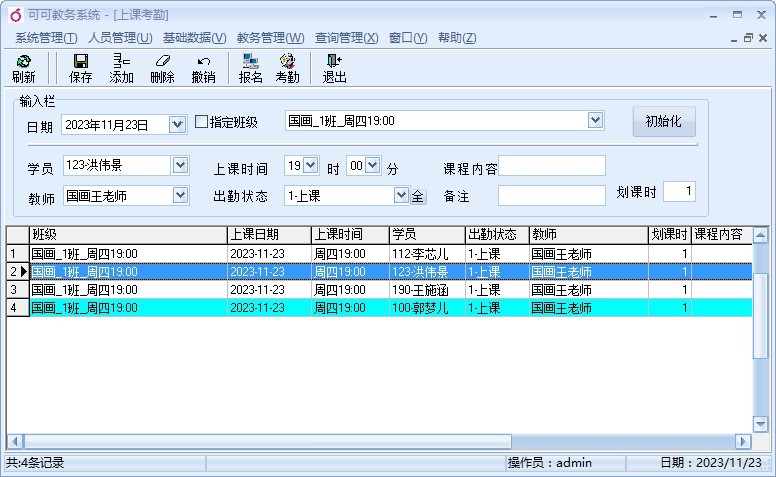Open the 人员管理(U) menu
The width and height of the screenshot is (776, 477).
pyautogui.click(x=120, y=38)
